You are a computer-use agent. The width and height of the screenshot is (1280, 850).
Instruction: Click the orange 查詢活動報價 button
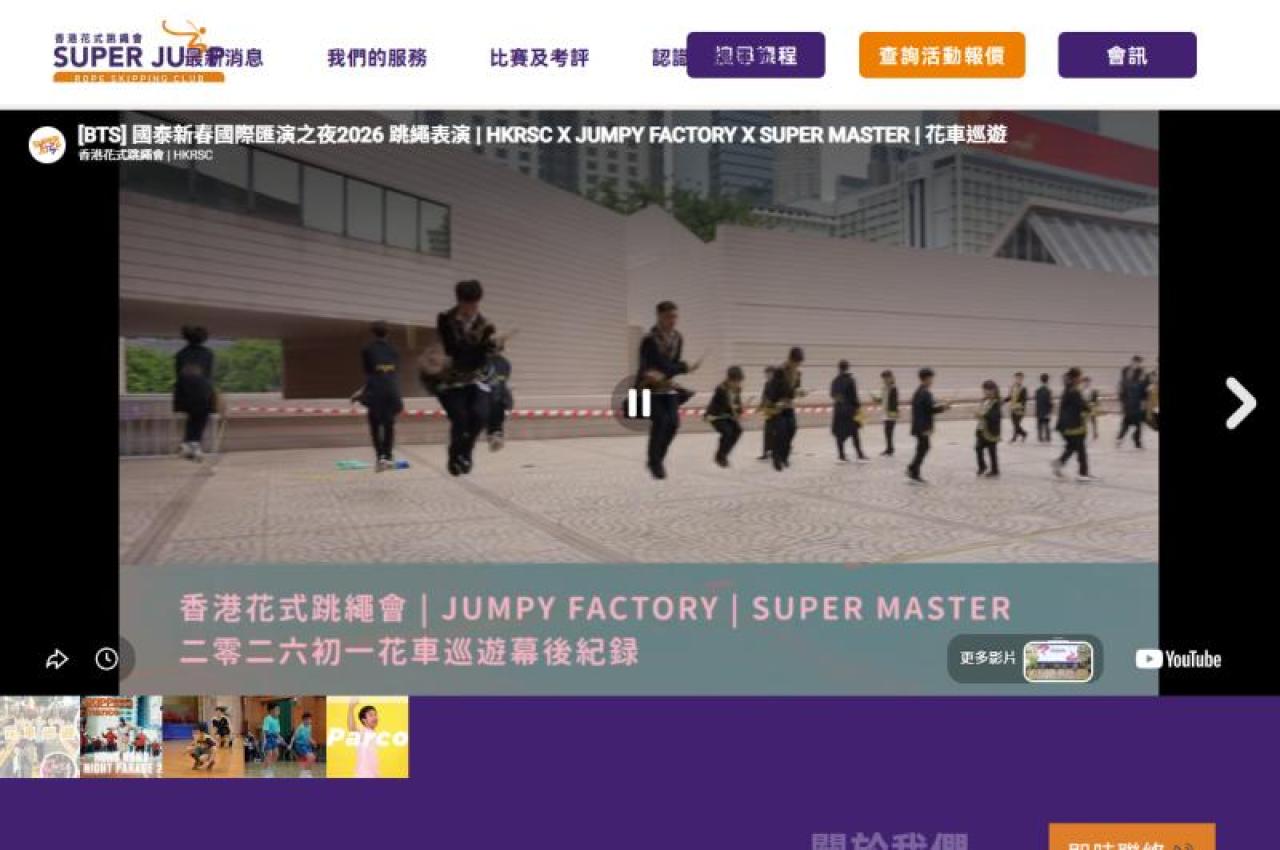[x=942, y=55]
